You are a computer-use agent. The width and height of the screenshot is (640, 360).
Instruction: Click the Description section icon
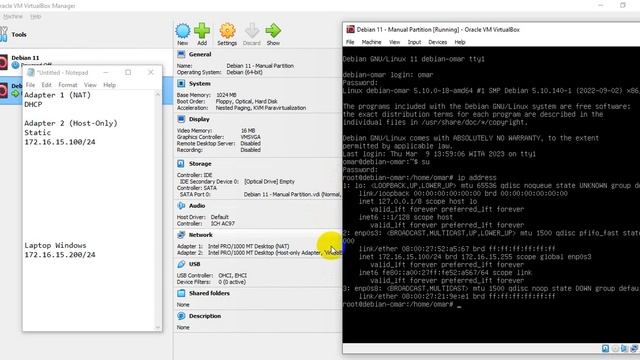point(181,316)
